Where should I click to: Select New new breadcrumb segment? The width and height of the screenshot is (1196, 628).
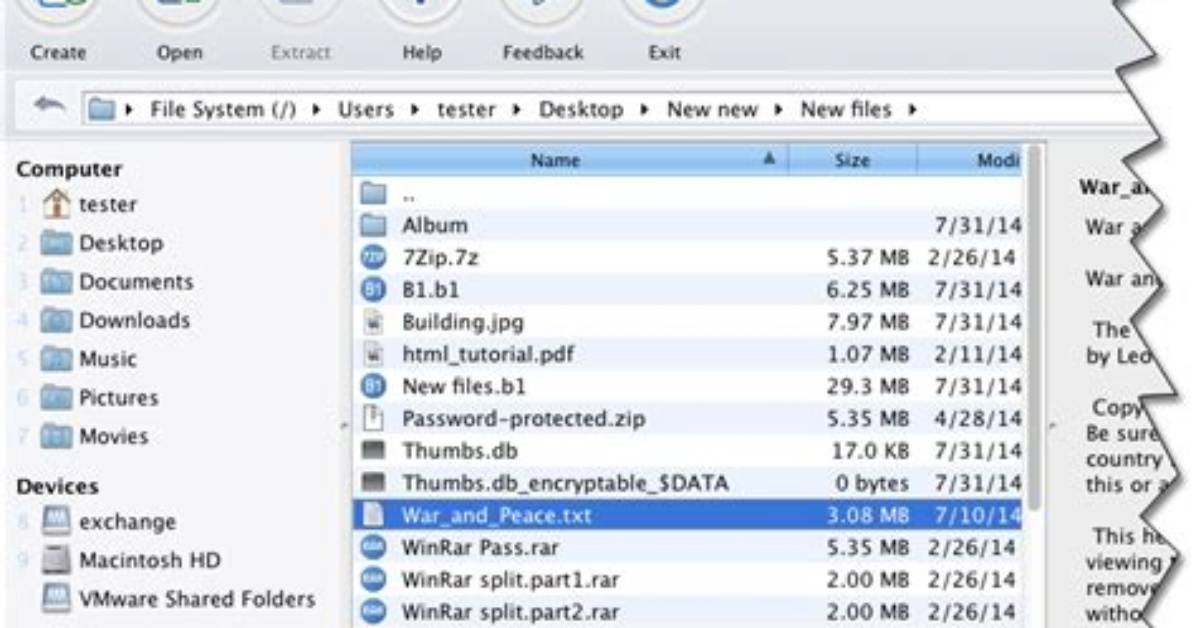[x=712, y=110]
